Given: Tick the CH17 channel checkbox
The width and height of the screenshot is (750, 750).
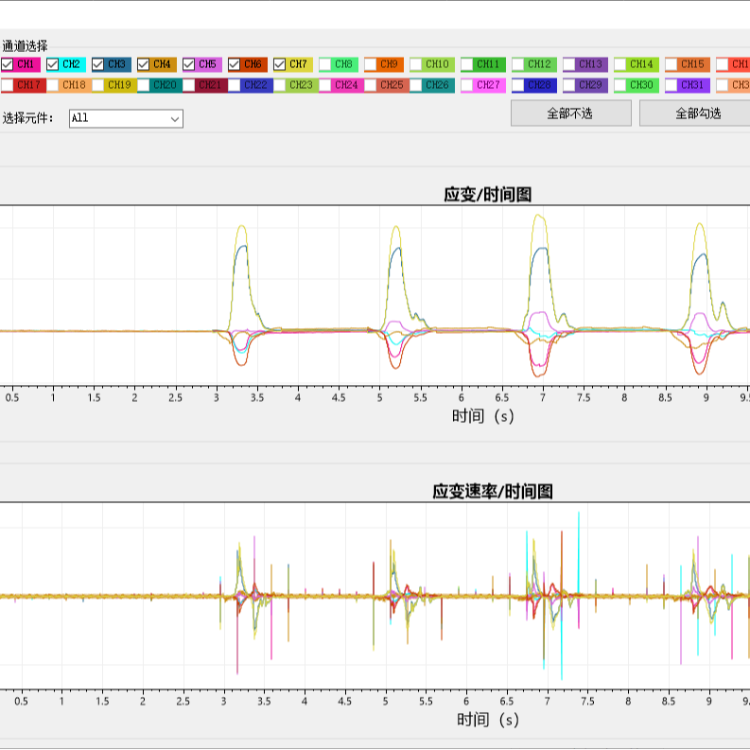Looking at the screenshot, I should (8, 86).
